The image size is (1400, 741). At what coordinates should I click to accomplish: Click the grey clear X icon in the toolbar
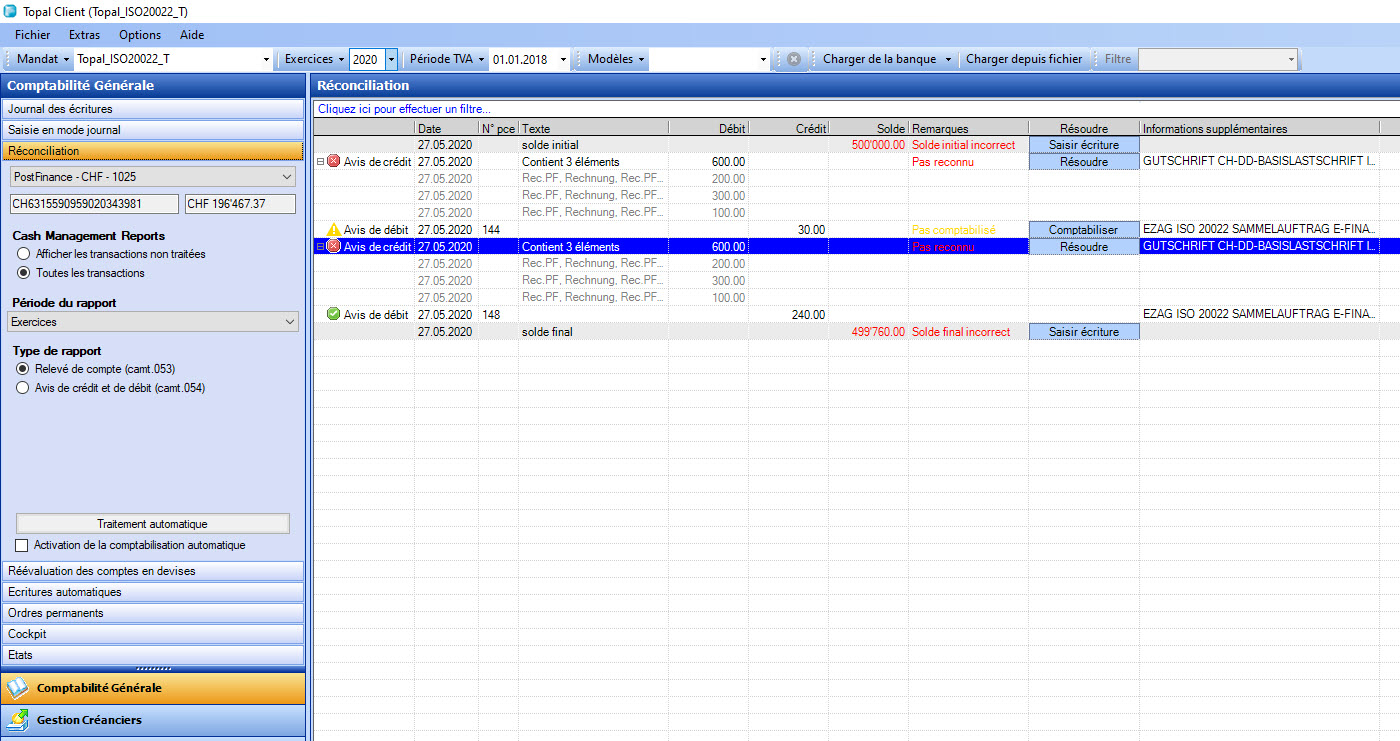[793, 59]
